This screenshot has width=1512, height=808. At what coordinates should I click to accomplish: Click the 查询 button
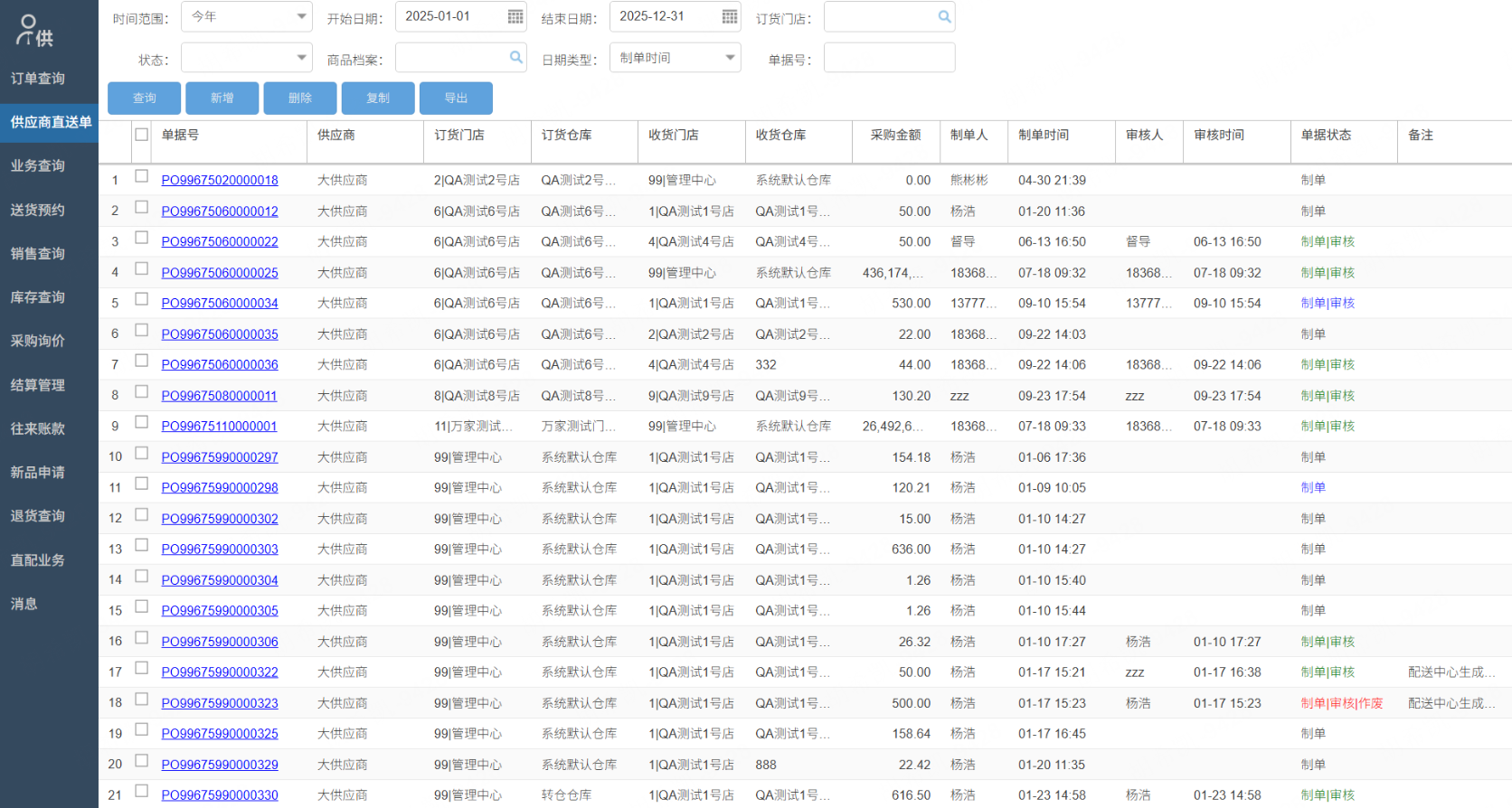144,99
